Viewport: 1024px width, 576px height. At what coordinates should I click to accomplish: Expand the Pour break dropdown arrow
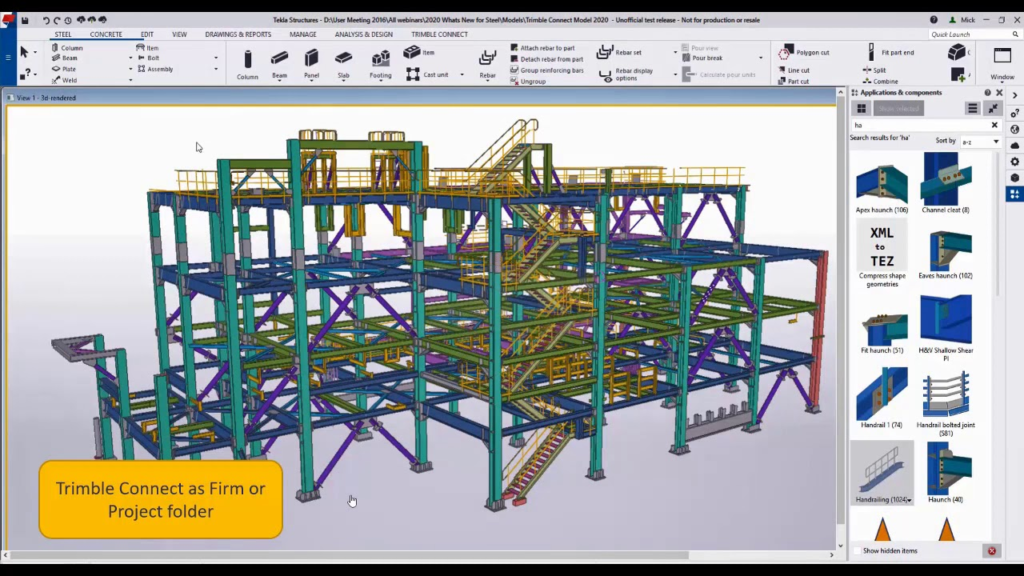761,58
